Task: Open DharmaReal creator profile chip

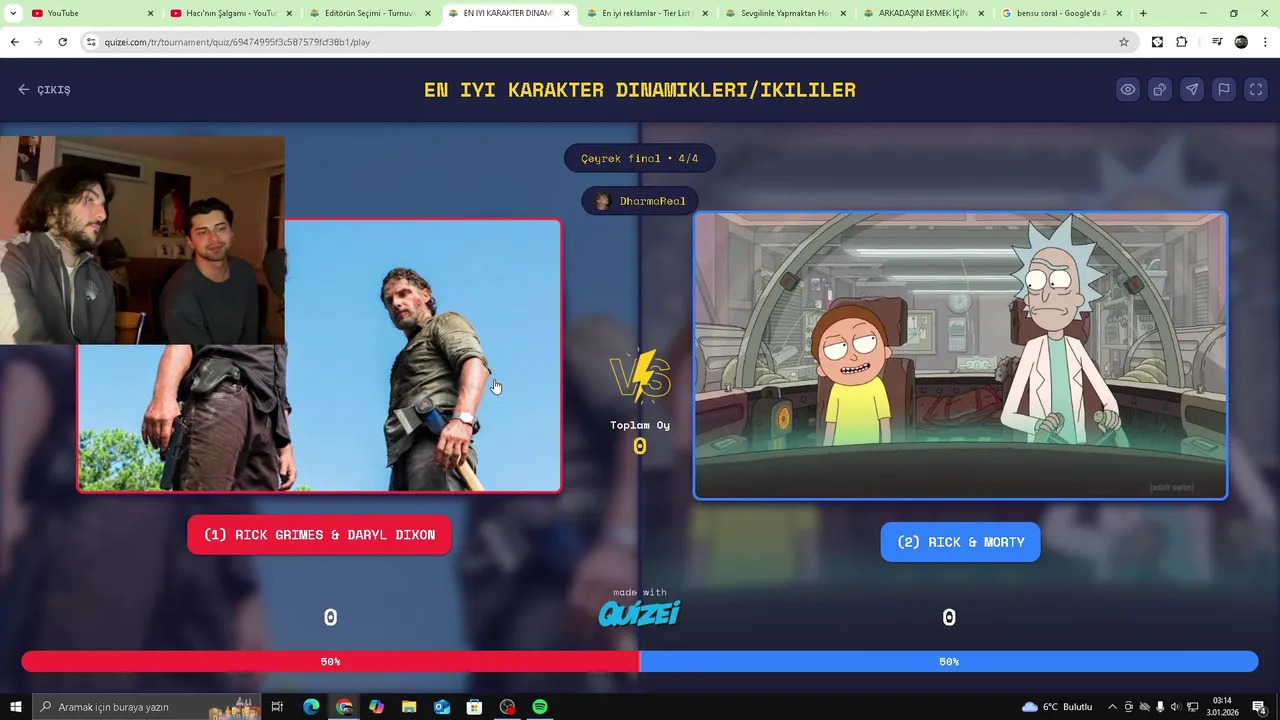Action: coord(640,201)
